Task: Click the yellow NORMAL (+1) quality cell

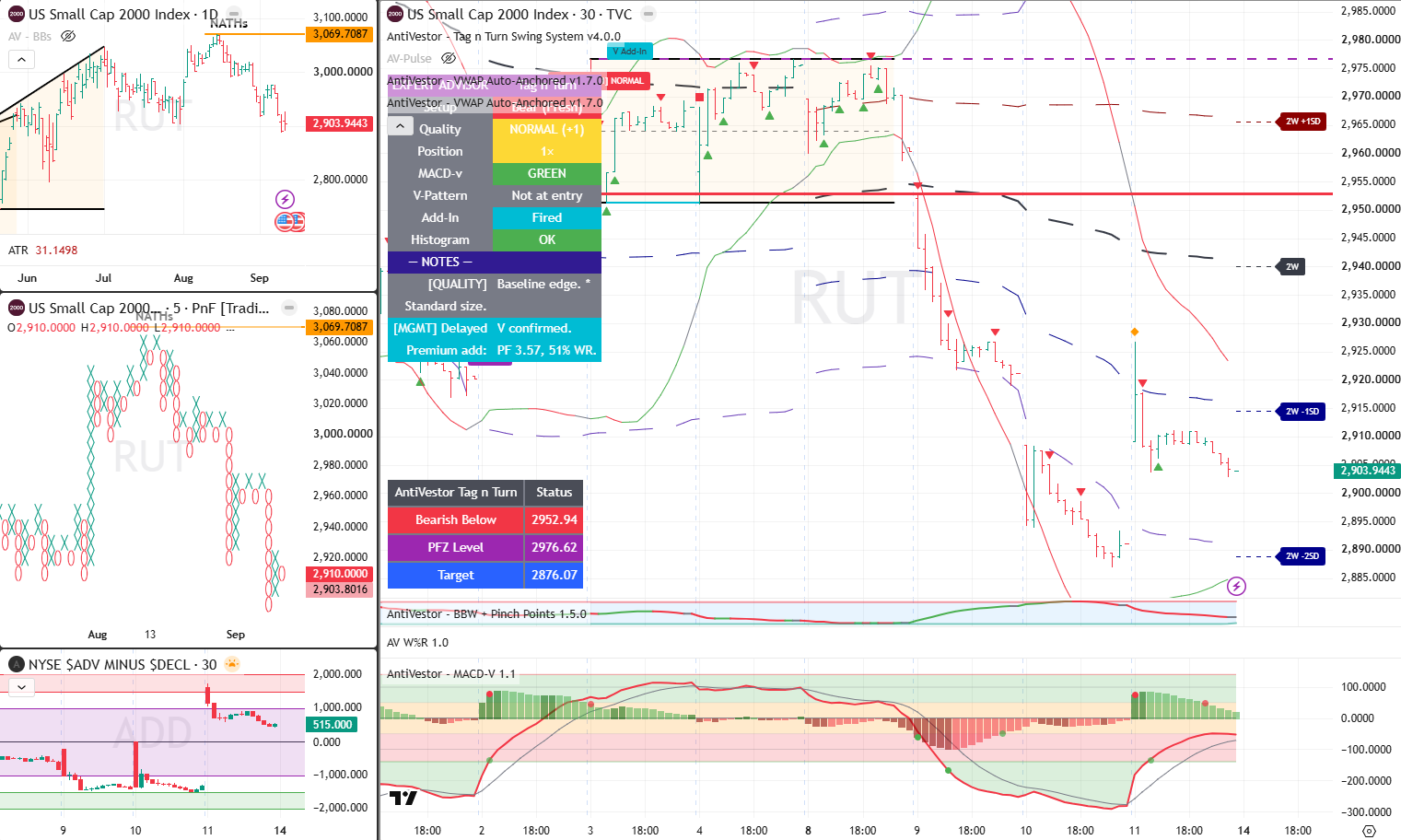Action: [x=547, y=129]
